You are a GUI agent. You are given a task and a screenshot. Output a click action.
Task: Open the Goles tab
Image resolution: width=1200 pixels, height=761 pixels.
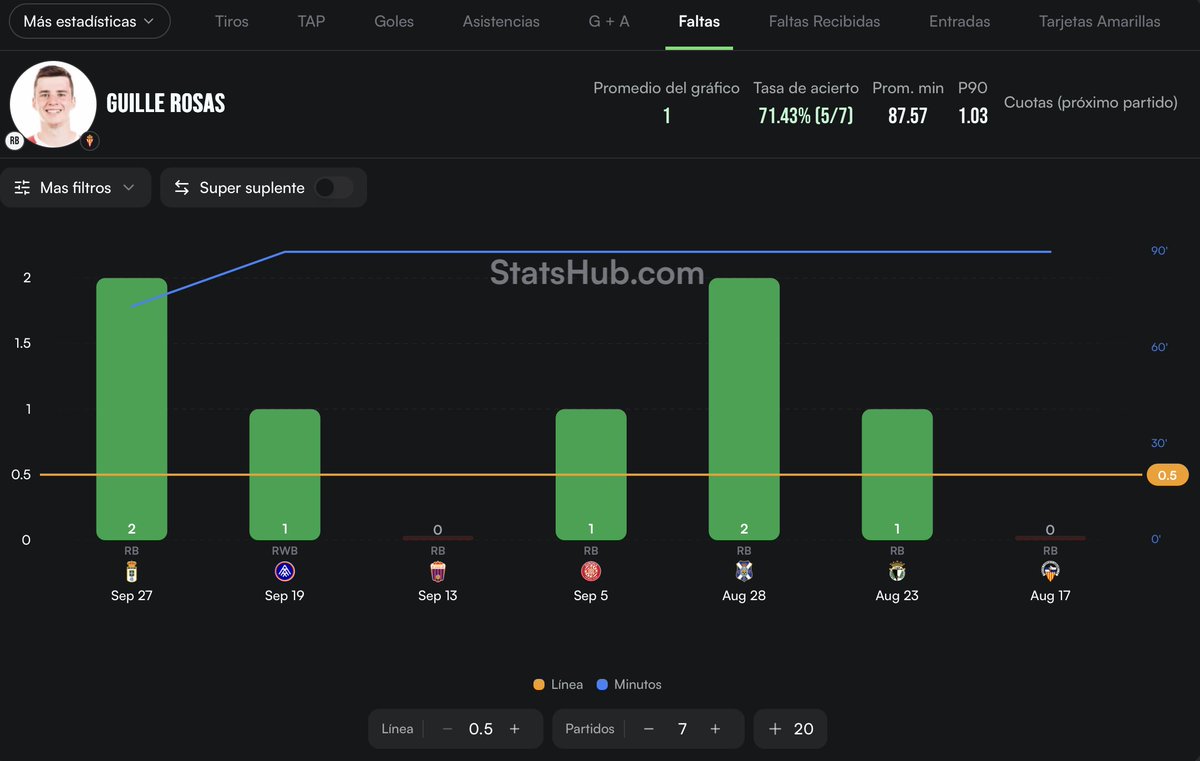(x=394, y=21)
